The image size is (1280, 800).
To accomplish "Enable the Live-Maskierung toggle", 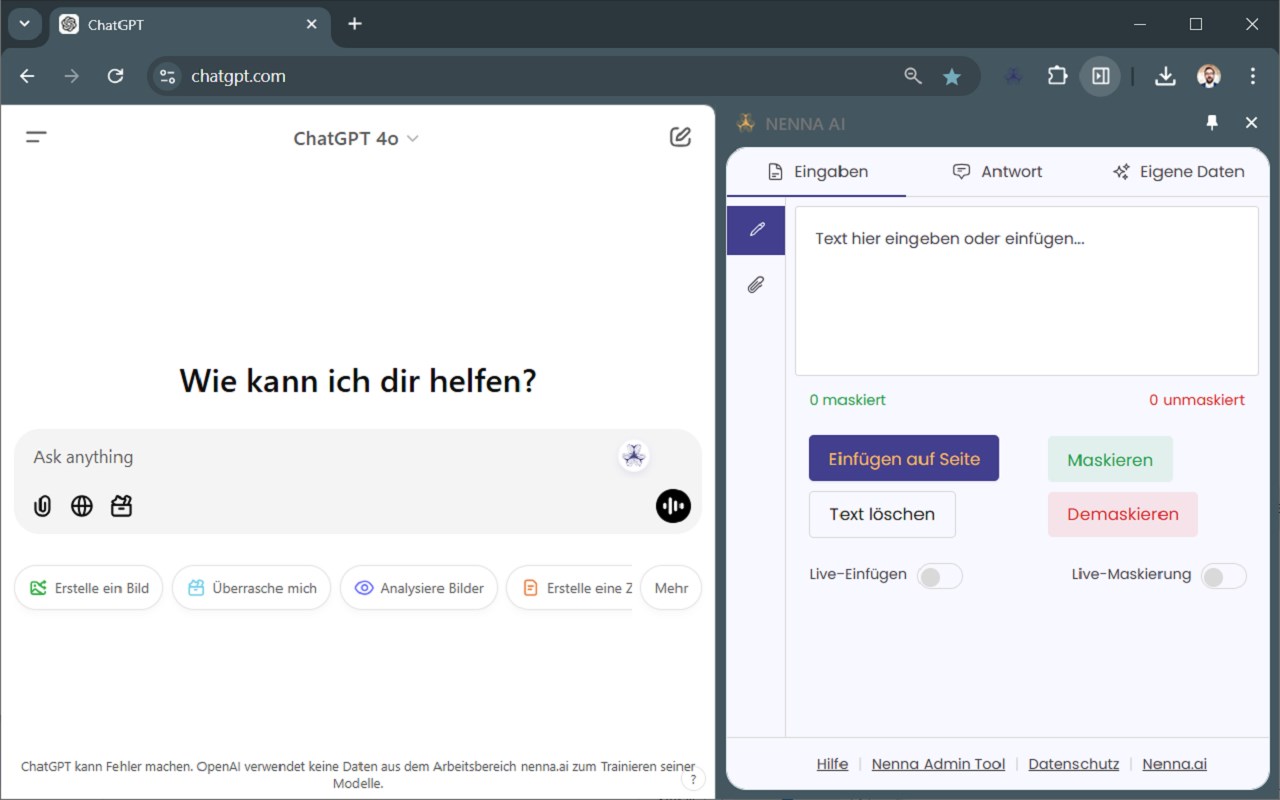I will coord(1224,576).
